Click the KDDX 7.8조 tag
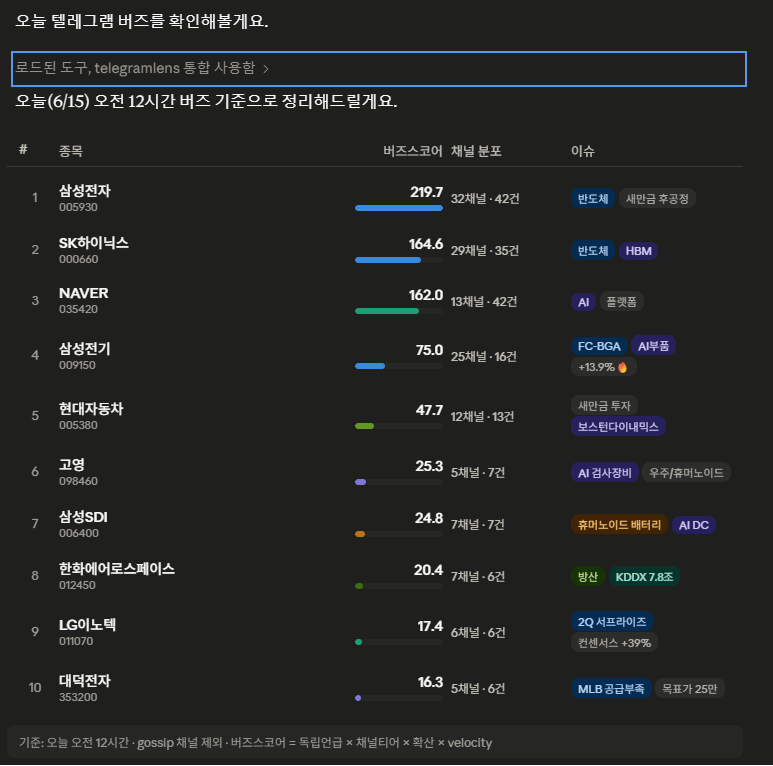 pos(644,577)
